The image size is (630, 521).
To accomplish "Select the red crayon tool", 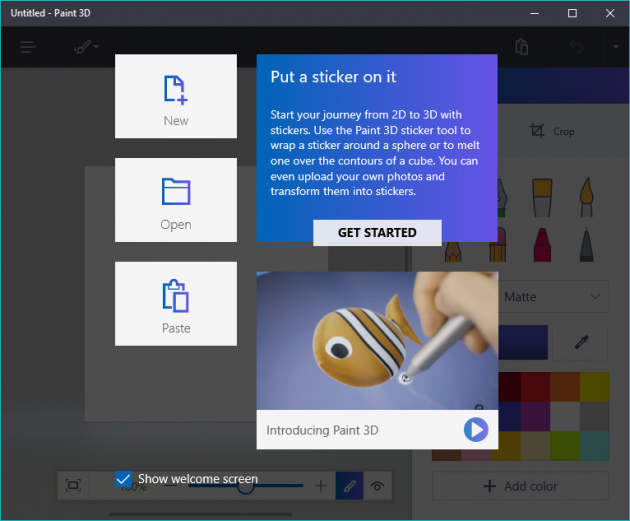I will pyautogui.click(x=542, y=245).
